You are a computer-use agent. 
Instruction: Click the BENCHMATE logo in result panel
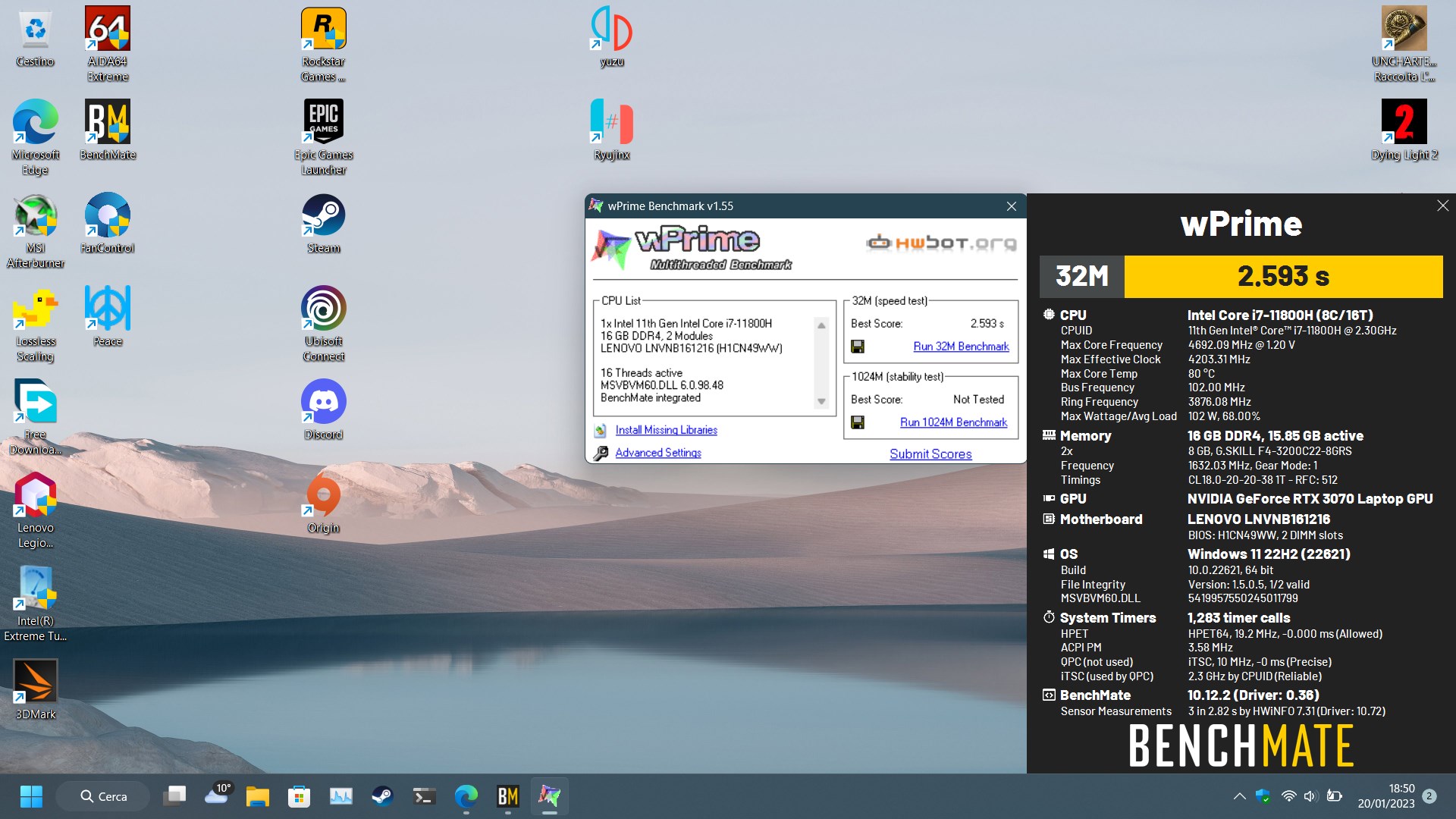(x=1241, y=745)
